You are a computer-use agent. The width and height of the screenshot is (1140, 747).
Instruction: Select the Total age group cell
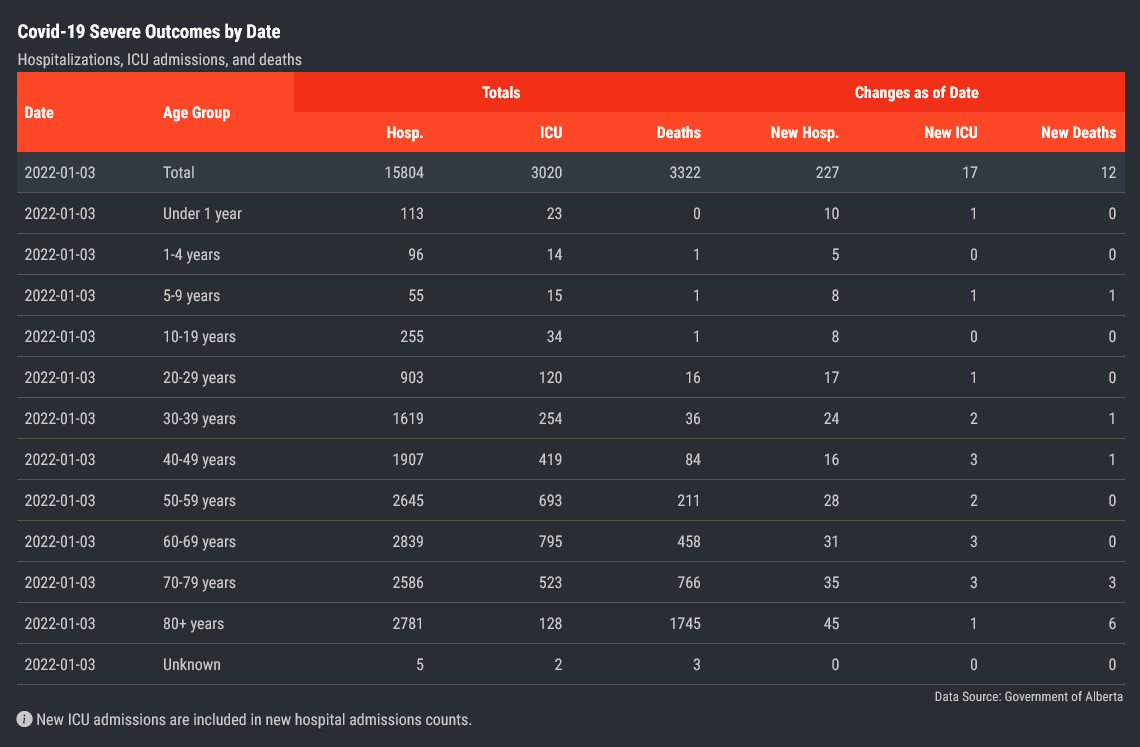(x=179, y=172)
